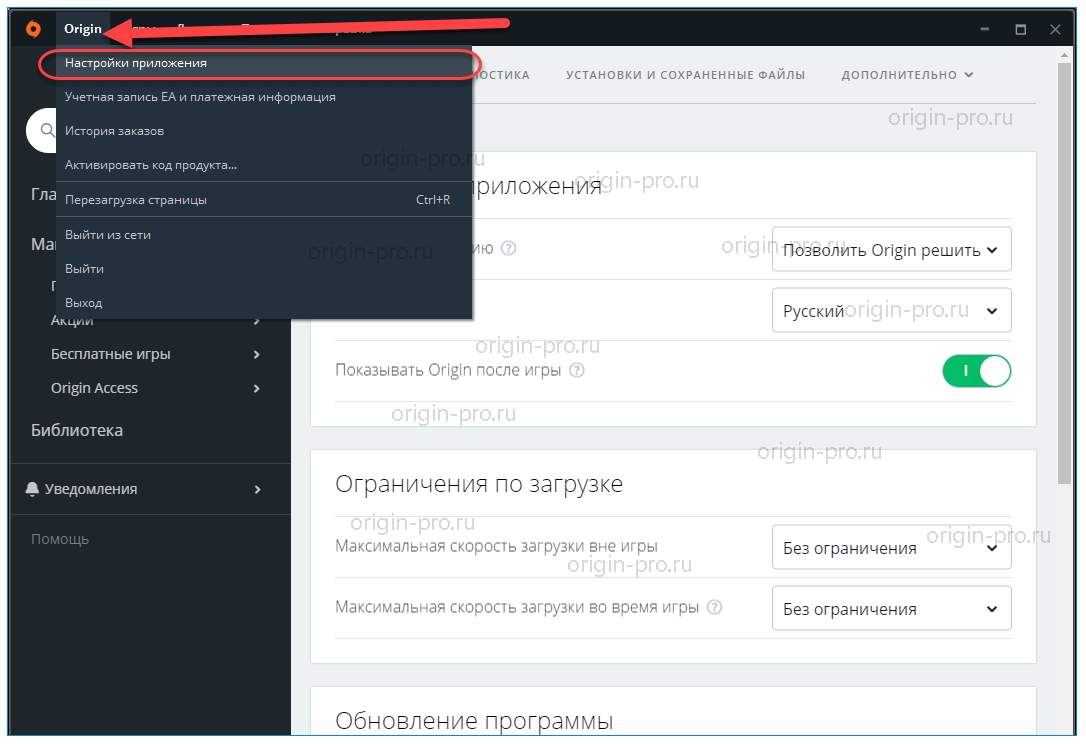Open Установки и сохраненные файлы tab

(685, 75)
